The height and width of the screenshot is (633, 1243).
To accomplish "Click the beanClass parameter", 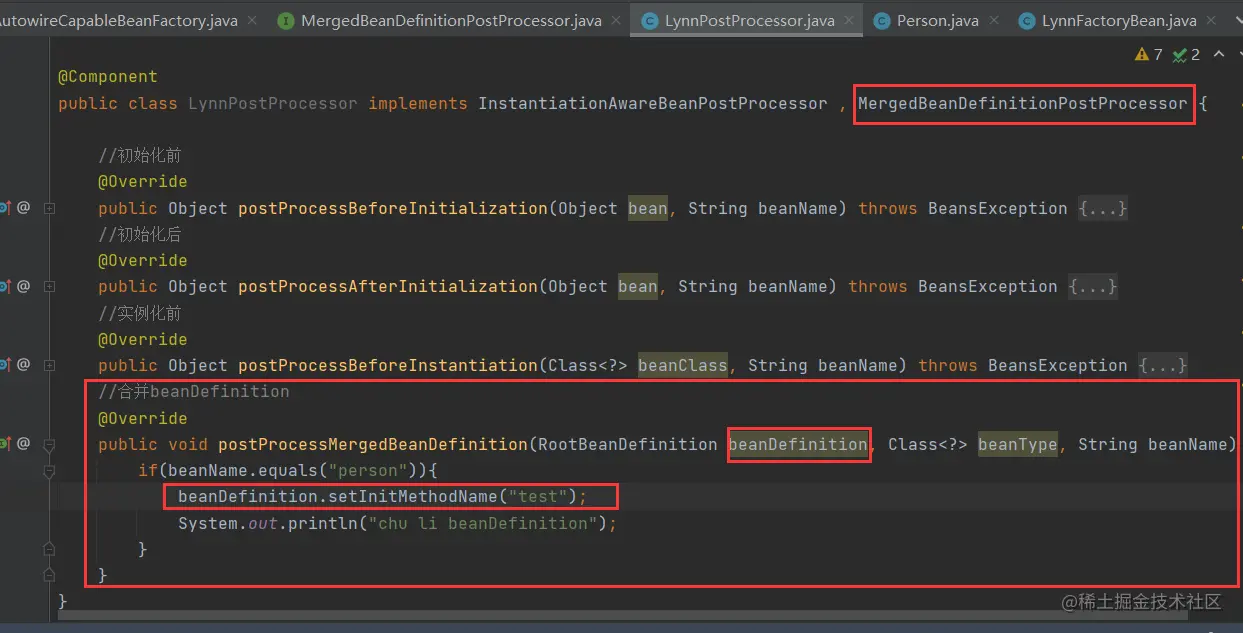I will coord(683,365).
